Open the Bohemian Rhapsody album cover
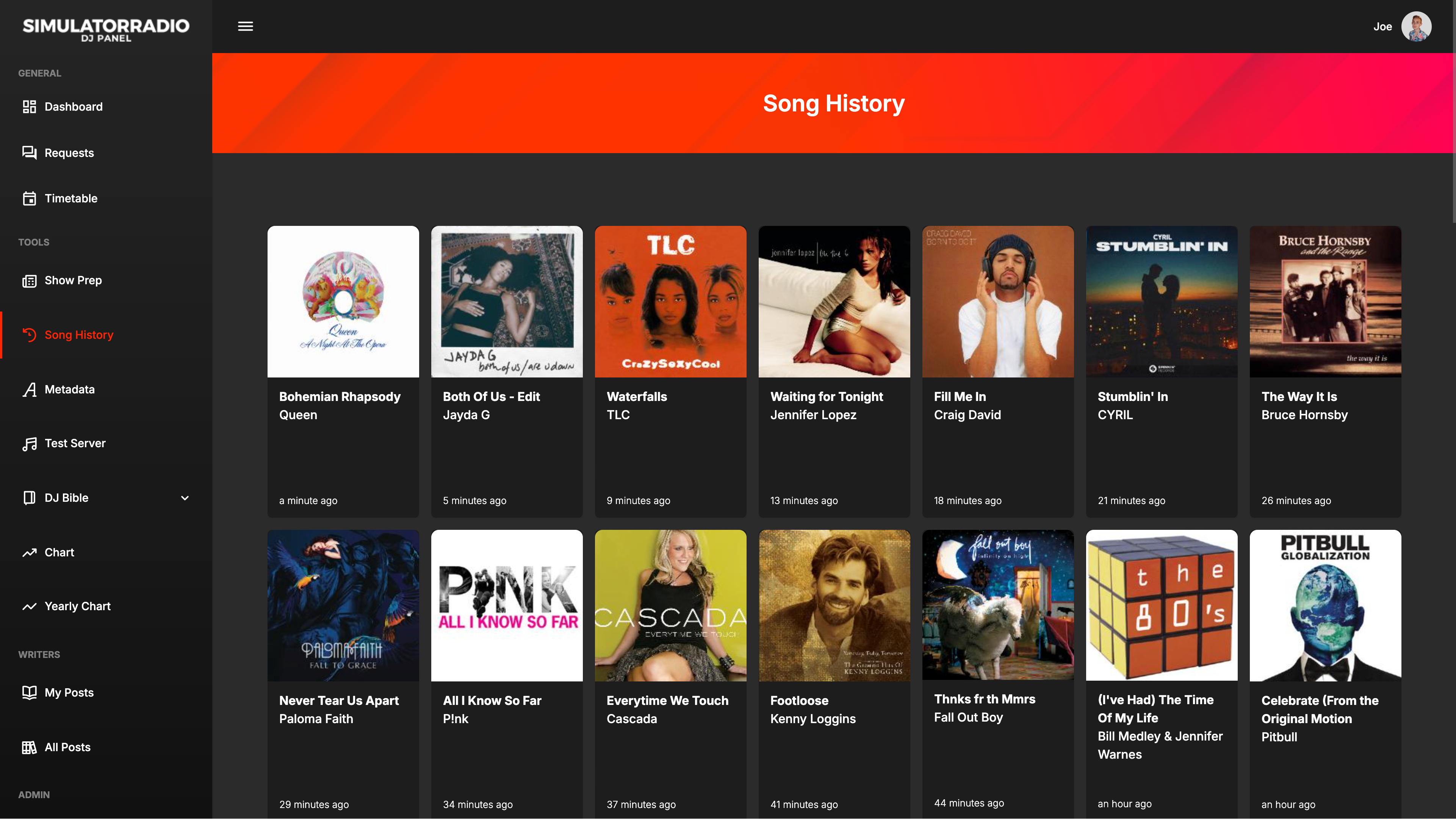The width and height of the screenshot is (1456, 819). 343,302
